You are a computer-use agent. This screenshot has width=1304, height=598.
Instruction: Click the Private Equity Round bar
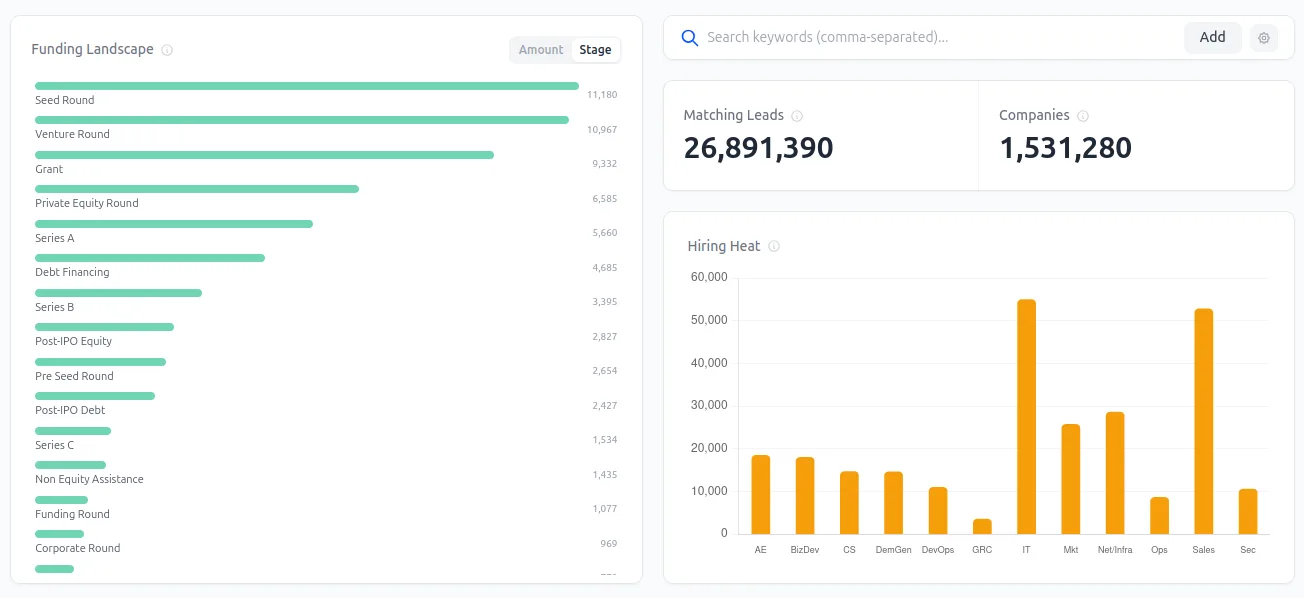click(x=197, y=189)
